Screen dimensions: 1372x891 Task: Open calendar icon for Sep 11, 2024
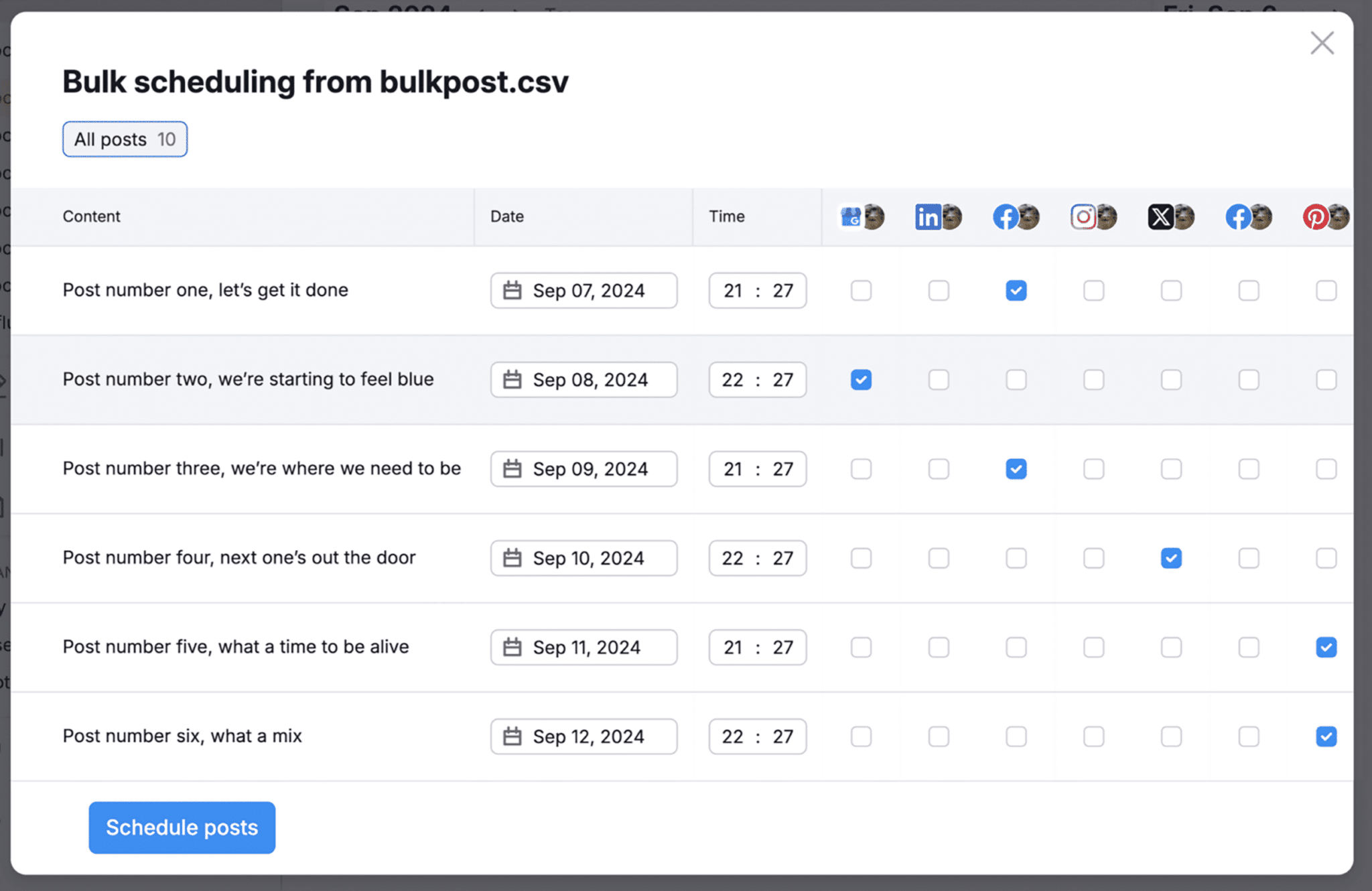(512, 647)
